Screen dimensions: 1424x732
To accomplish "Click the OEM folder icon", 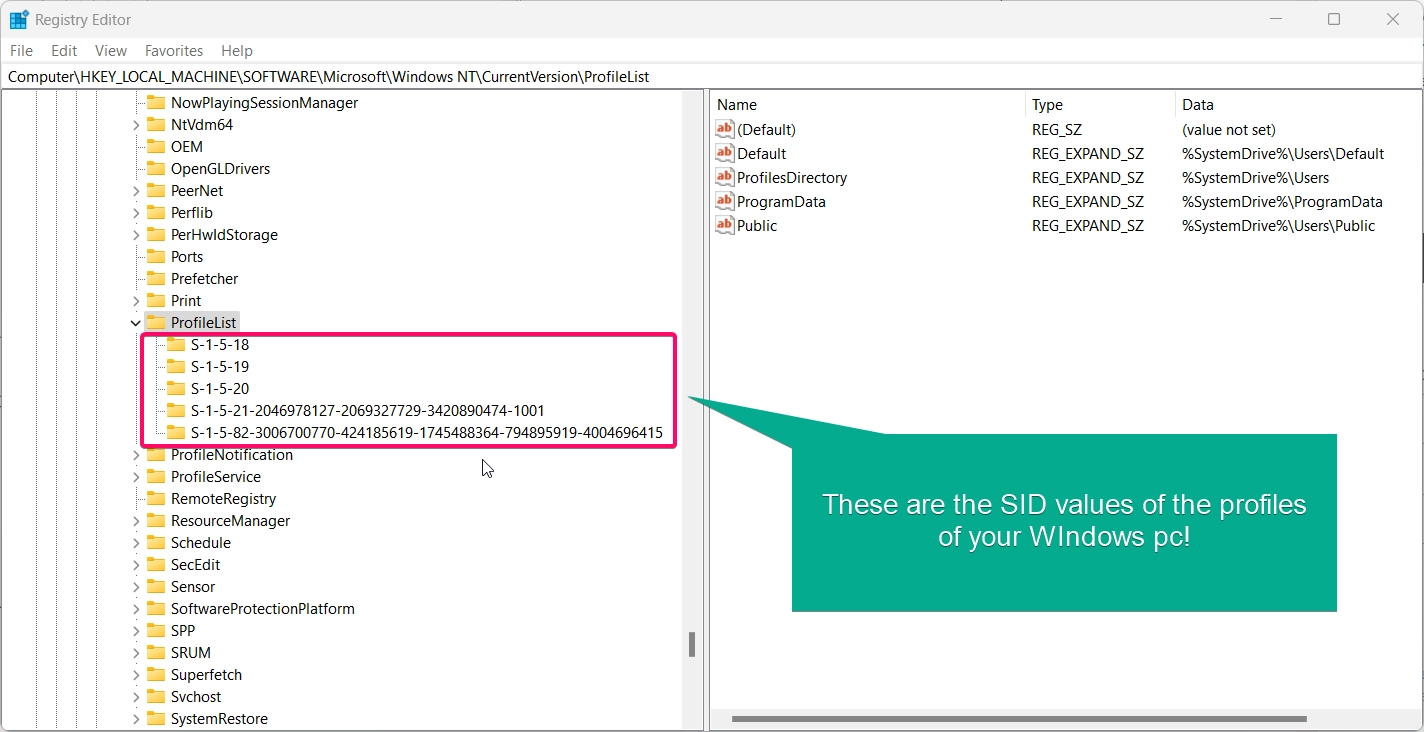I will tap(155, 146).
